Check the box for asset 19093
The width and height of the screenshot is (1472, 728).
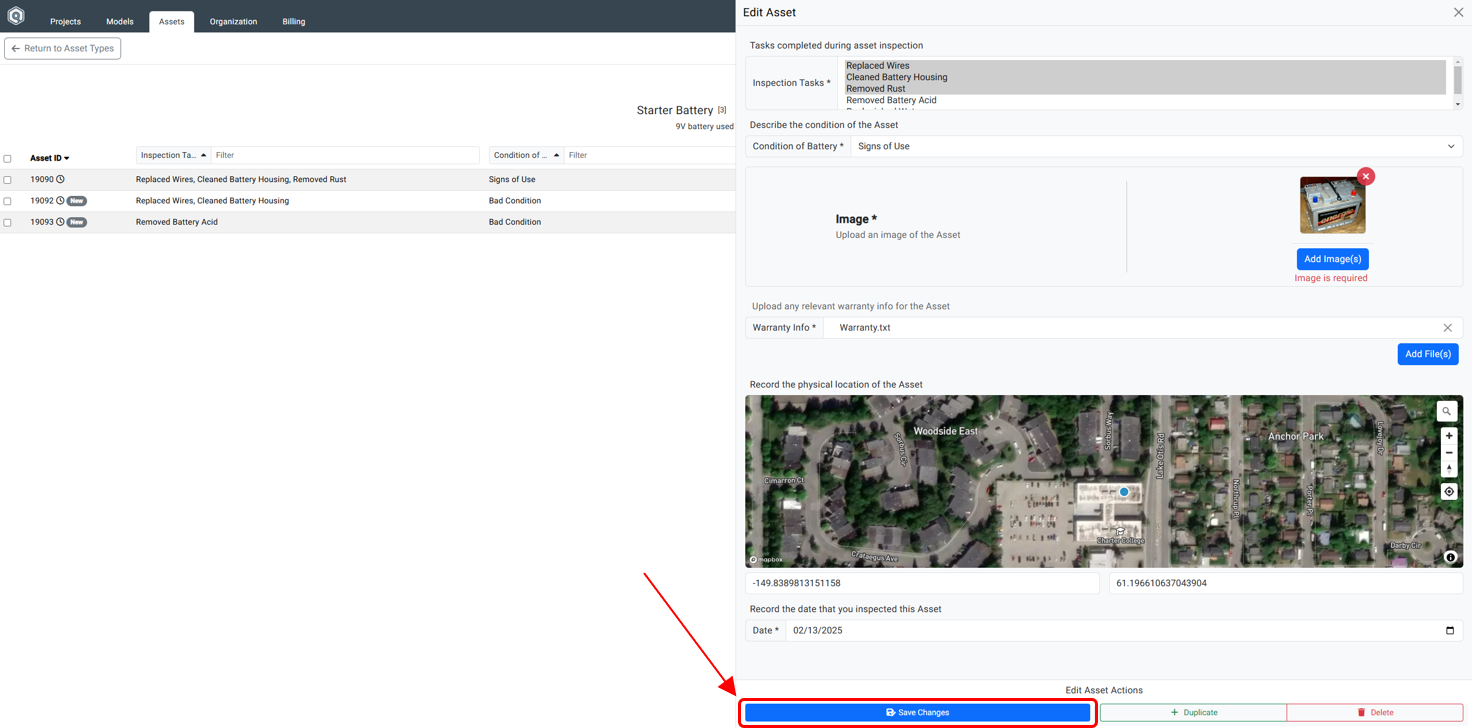pos(8,222)
